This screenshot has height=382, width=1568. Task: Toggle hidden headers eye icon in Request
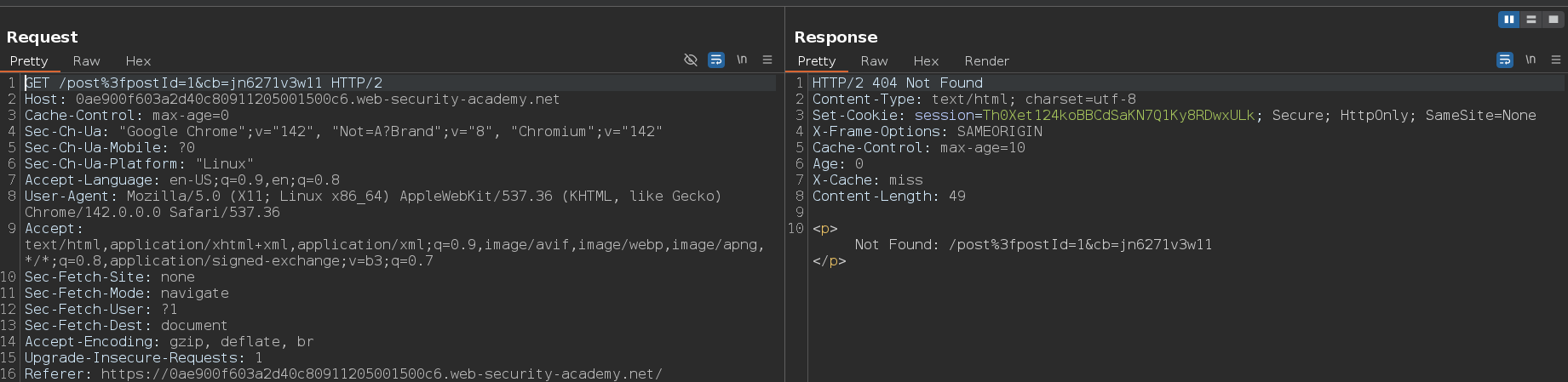tap(691, 60)
